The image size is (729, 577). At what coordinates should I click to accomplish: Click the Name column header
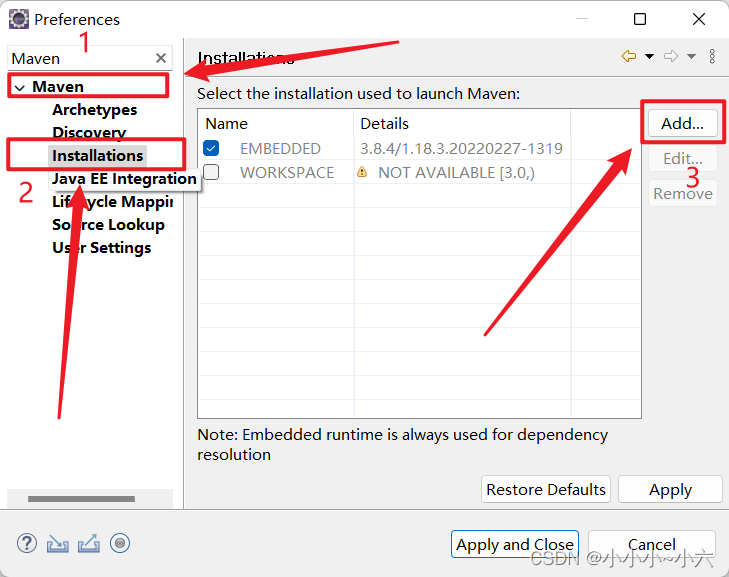click(276, 124)
